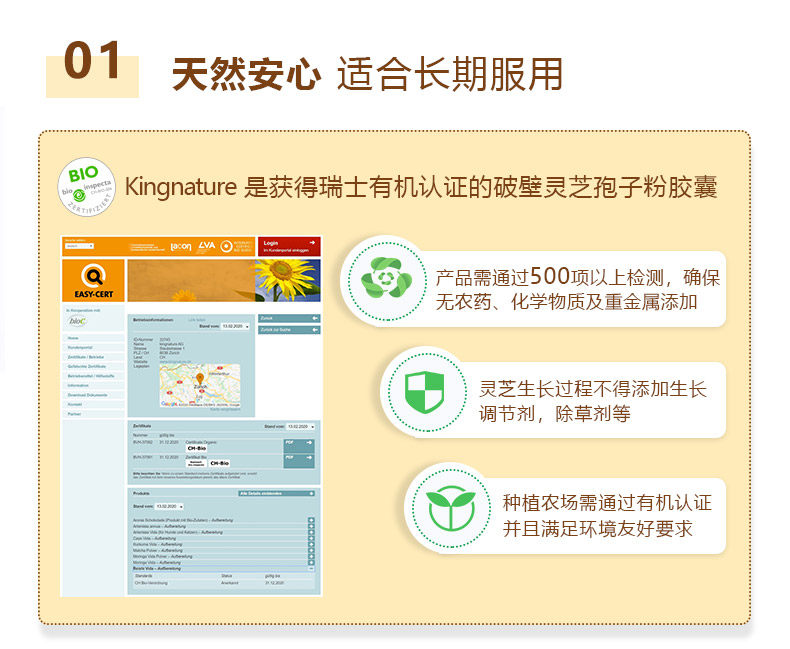Open Home in the sidebar menu
The image size is (790, 649).
pyautogui.click(x=93, y=338)
